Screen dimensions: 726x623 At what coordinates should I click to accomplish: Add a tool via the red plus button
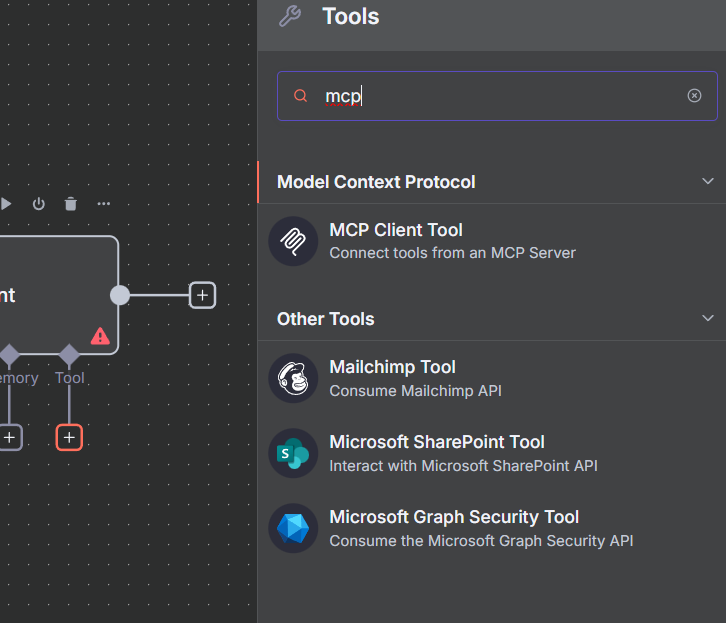click(x=69, y=437)
